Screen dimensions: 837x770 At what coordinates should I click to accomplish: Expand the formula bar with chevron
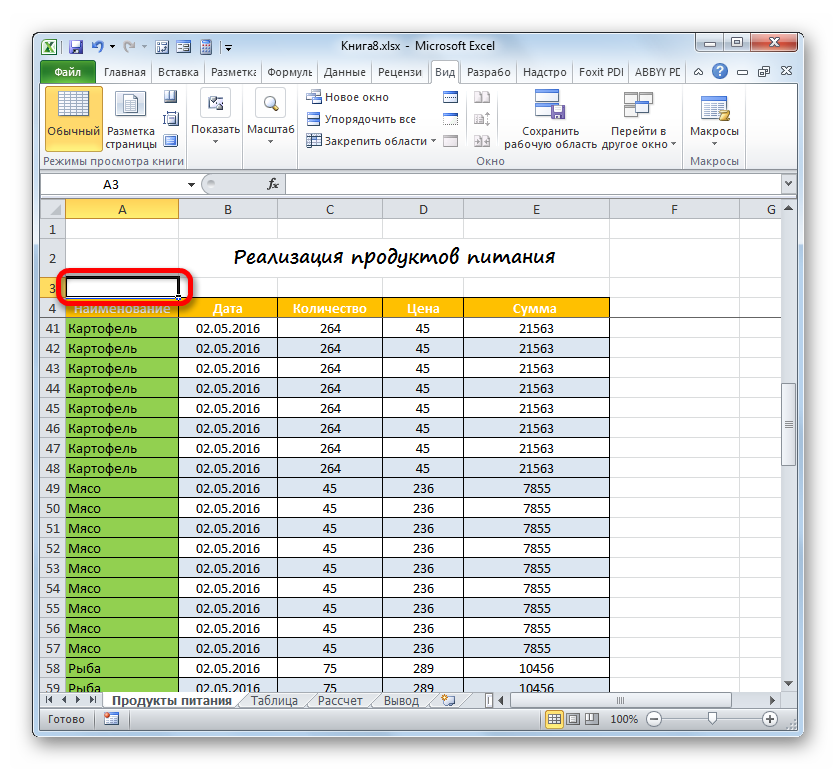click(788, 184)
